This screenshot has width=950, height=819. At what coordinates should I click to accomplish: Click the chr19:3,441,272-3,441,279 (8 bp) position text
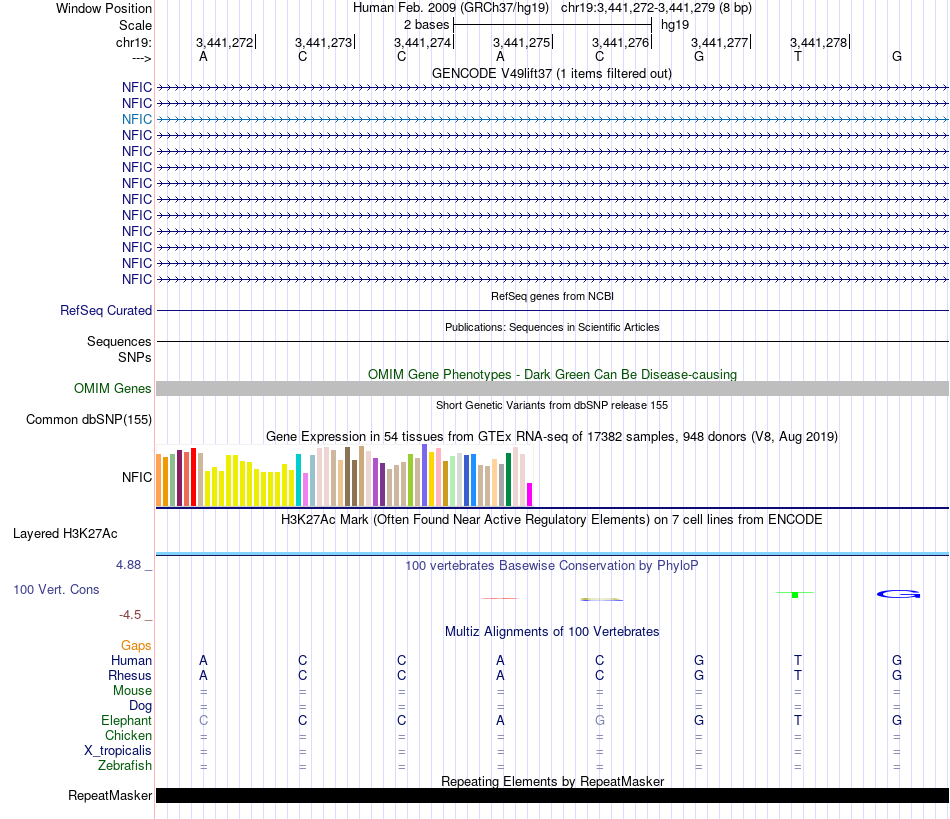tap(656, 8)
